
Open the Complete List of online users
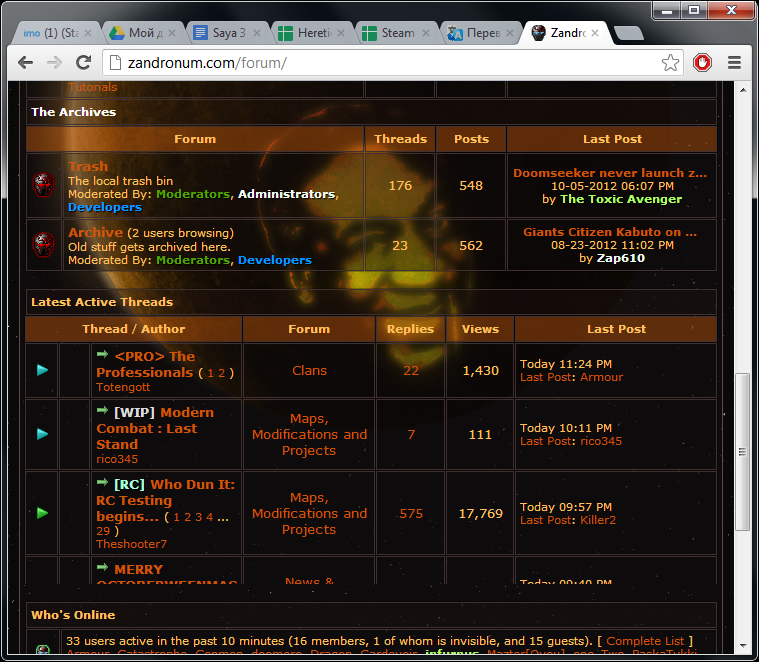pos(646,640)
